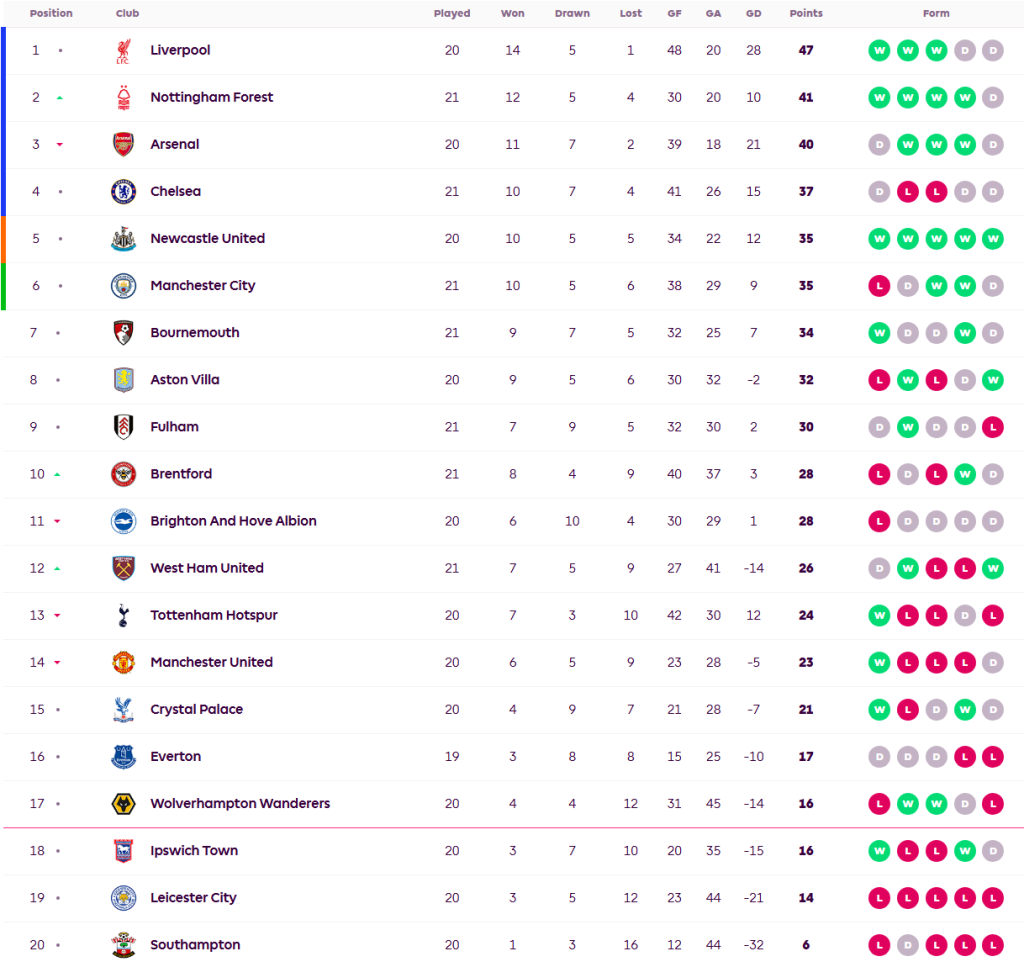Click the Nottingham Forest crest icon
The height and width of the screenshot is (967, 1024).
click(123, 98)
